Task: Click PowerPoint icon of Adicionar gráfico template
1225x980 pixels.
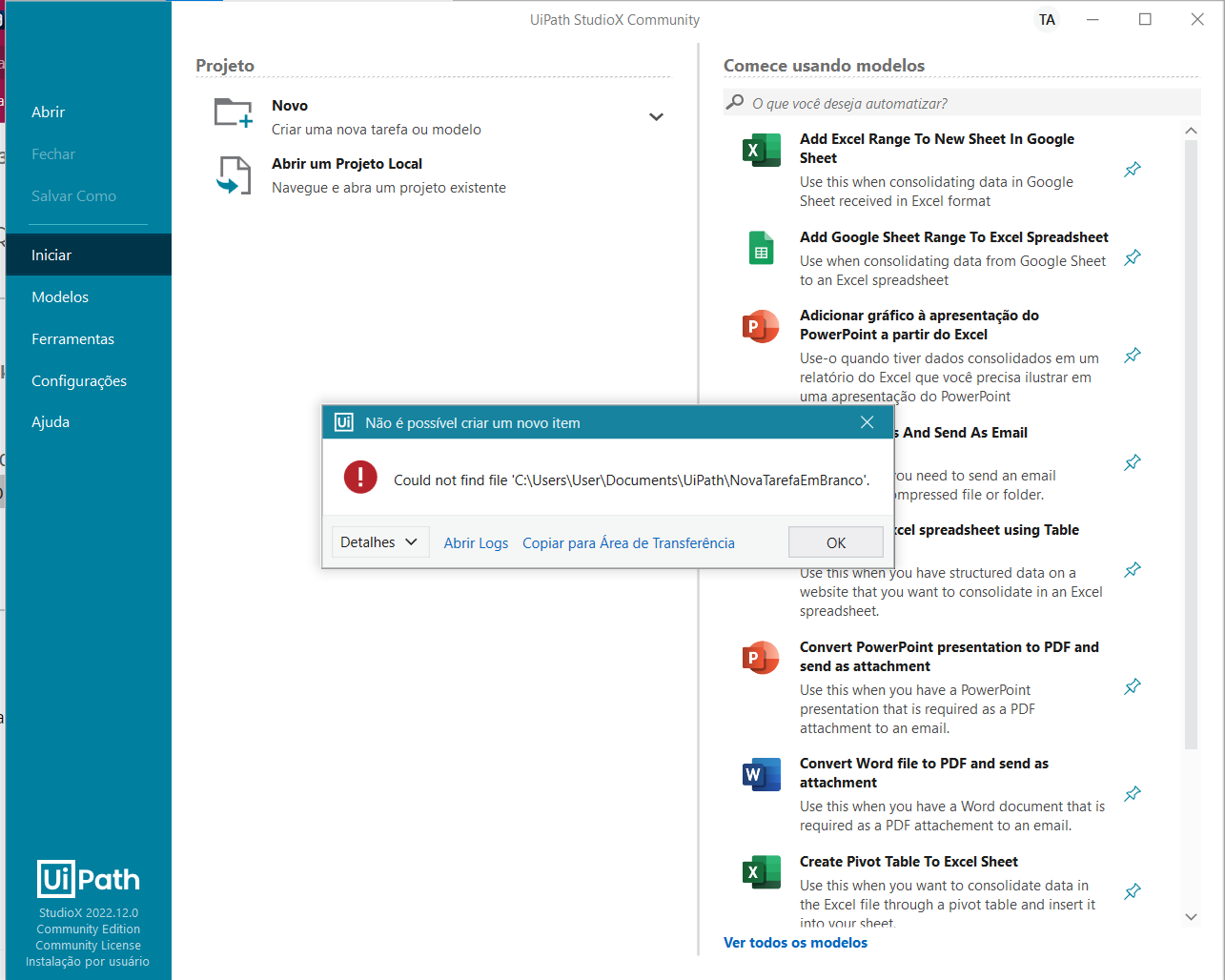Action: 761,326
